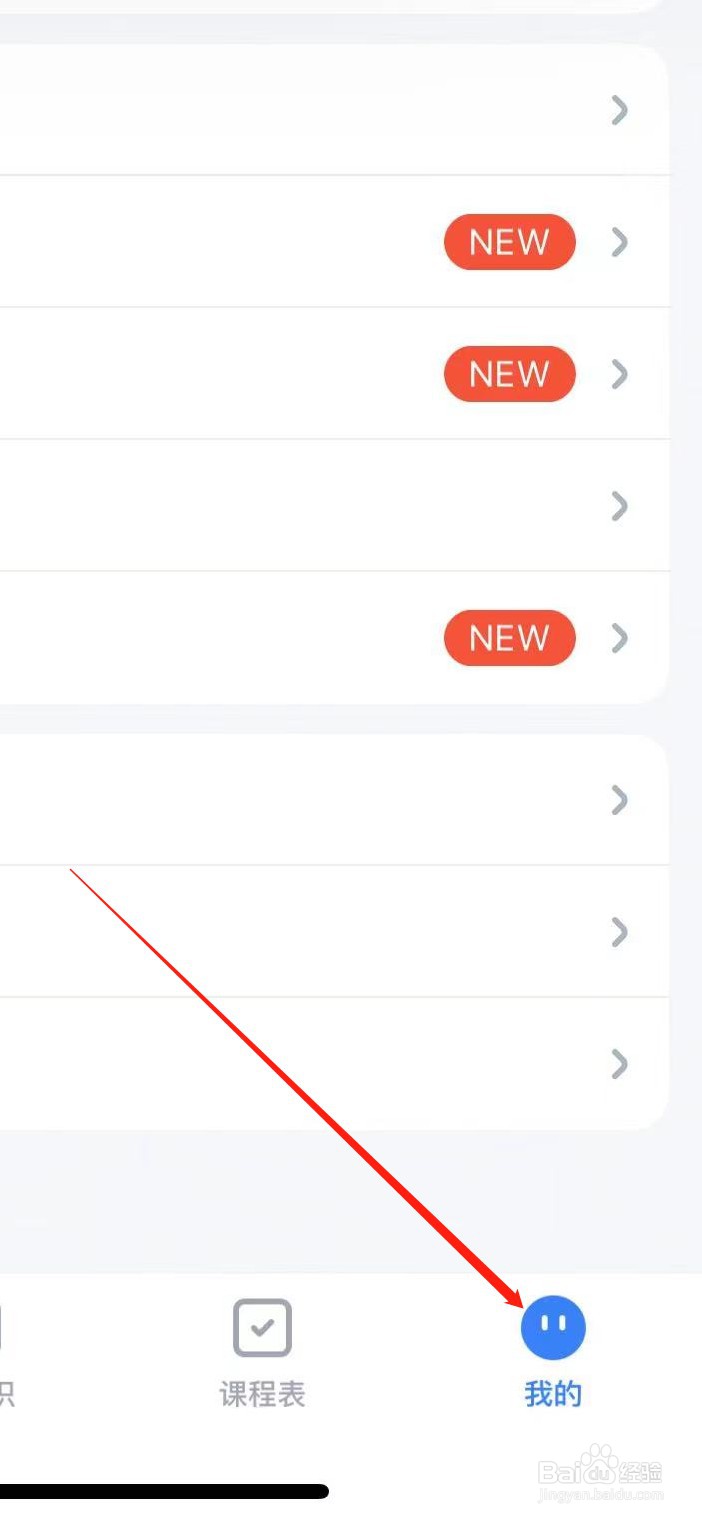Tap chevron in row between second and third NEW
Image resolution: width=702 pixels, height=1519 pixels.
[620, 506]
